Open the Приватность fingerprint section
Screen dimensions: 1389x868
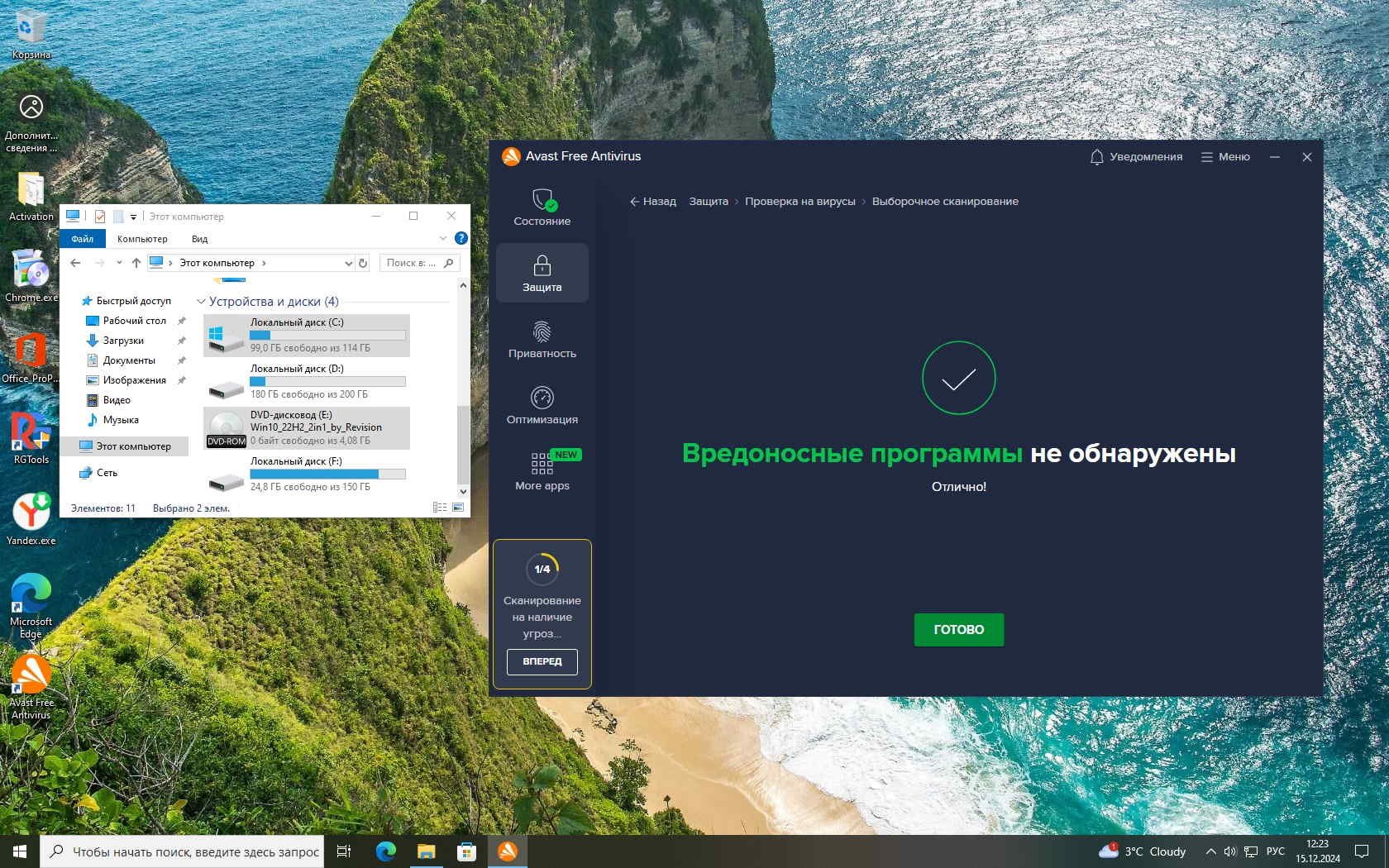coord(542,339)
